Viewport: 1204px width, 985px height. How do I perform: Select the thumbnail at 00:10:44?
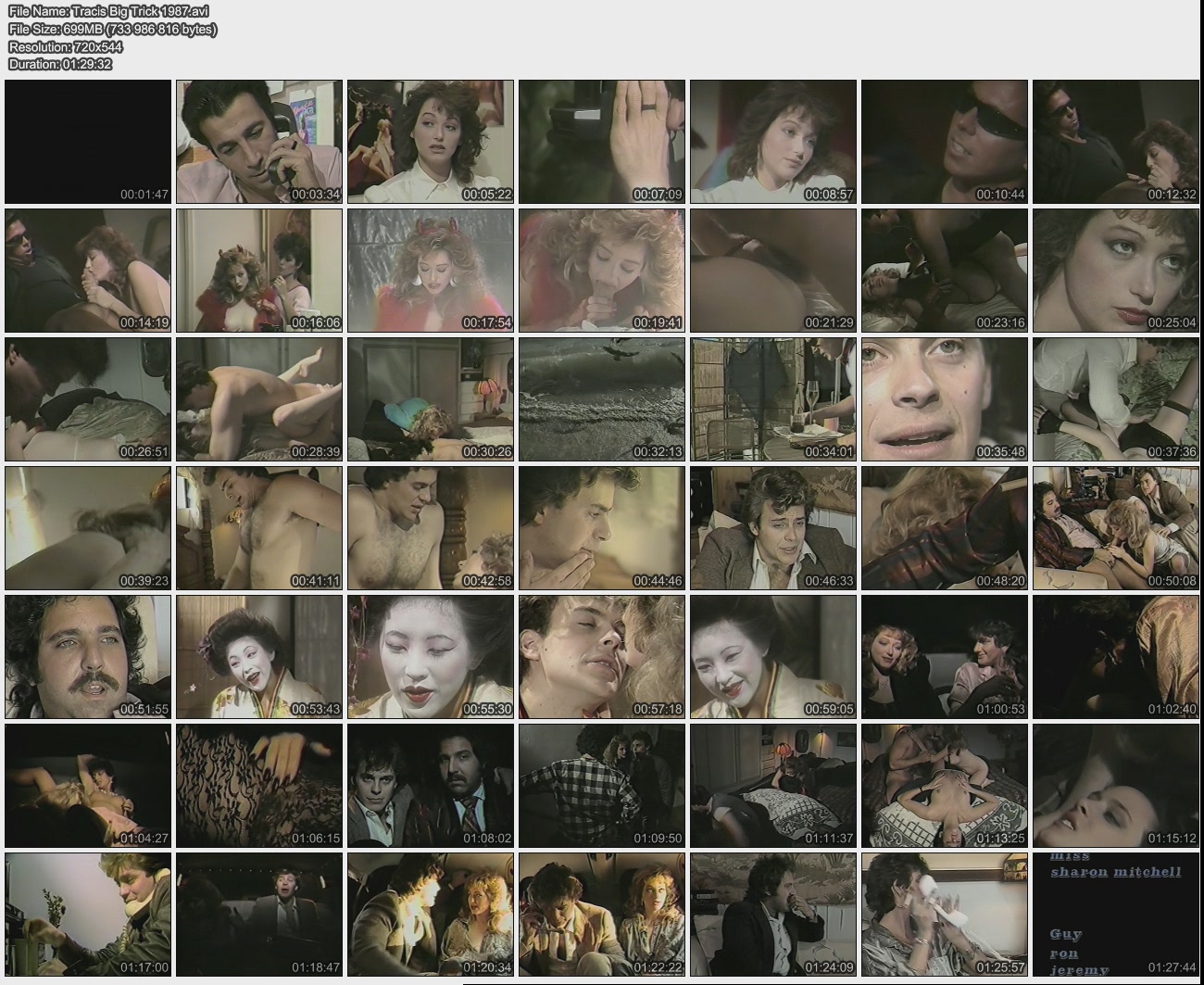pyautogui.click(x=945, y=141)
